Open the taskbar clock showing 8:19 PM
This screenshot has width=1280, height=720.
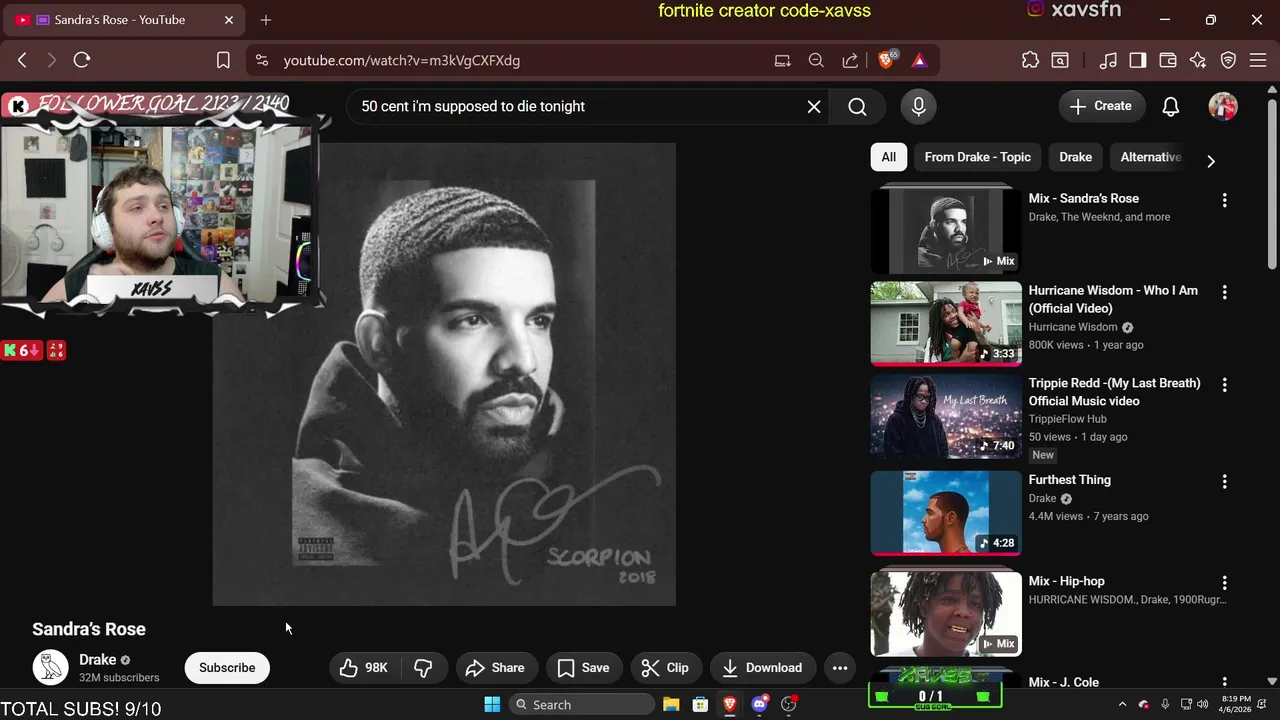coord(1236,704)
